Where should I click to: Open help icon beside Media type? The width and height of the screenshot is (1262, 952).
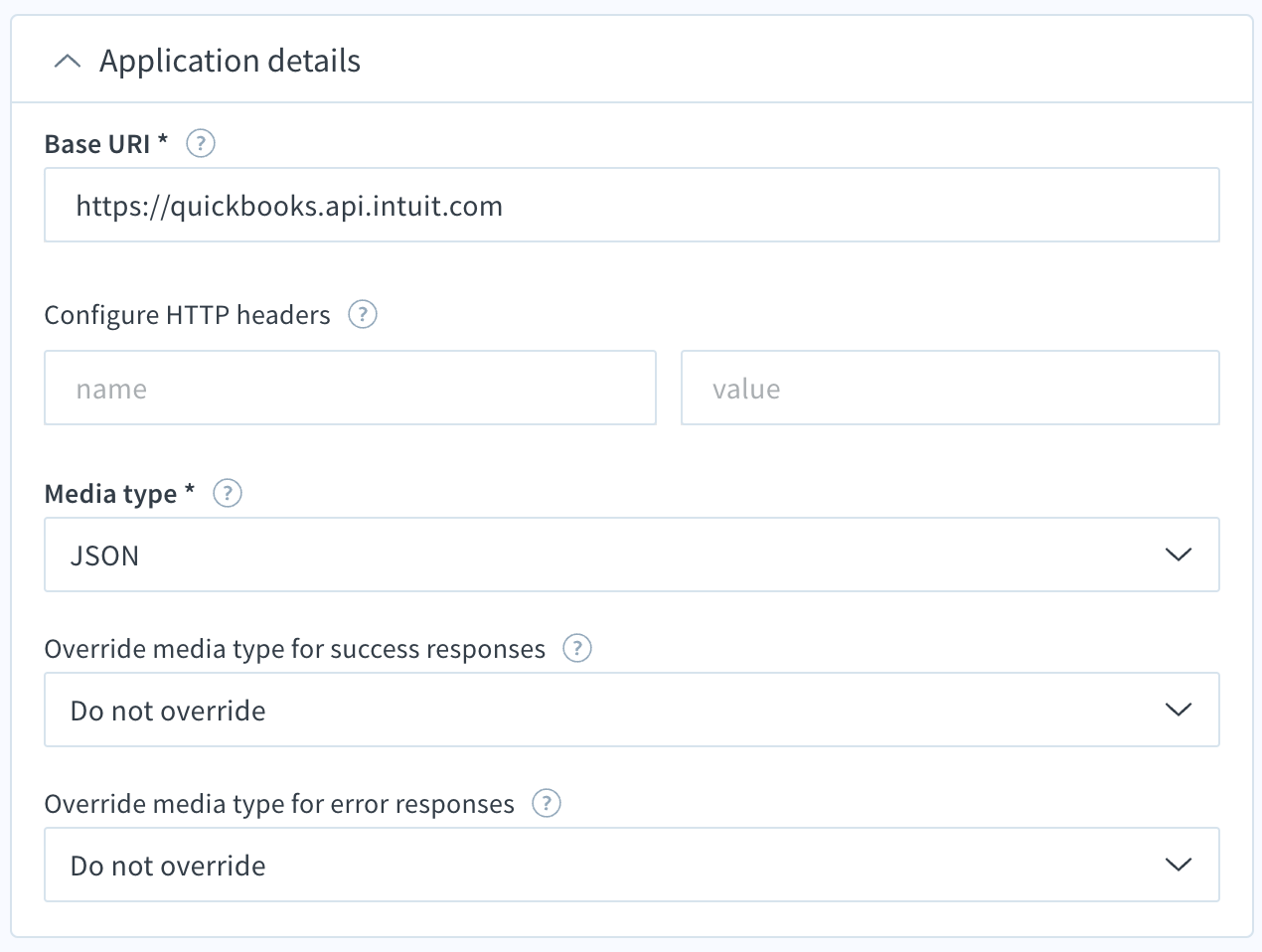pos(228,494)
